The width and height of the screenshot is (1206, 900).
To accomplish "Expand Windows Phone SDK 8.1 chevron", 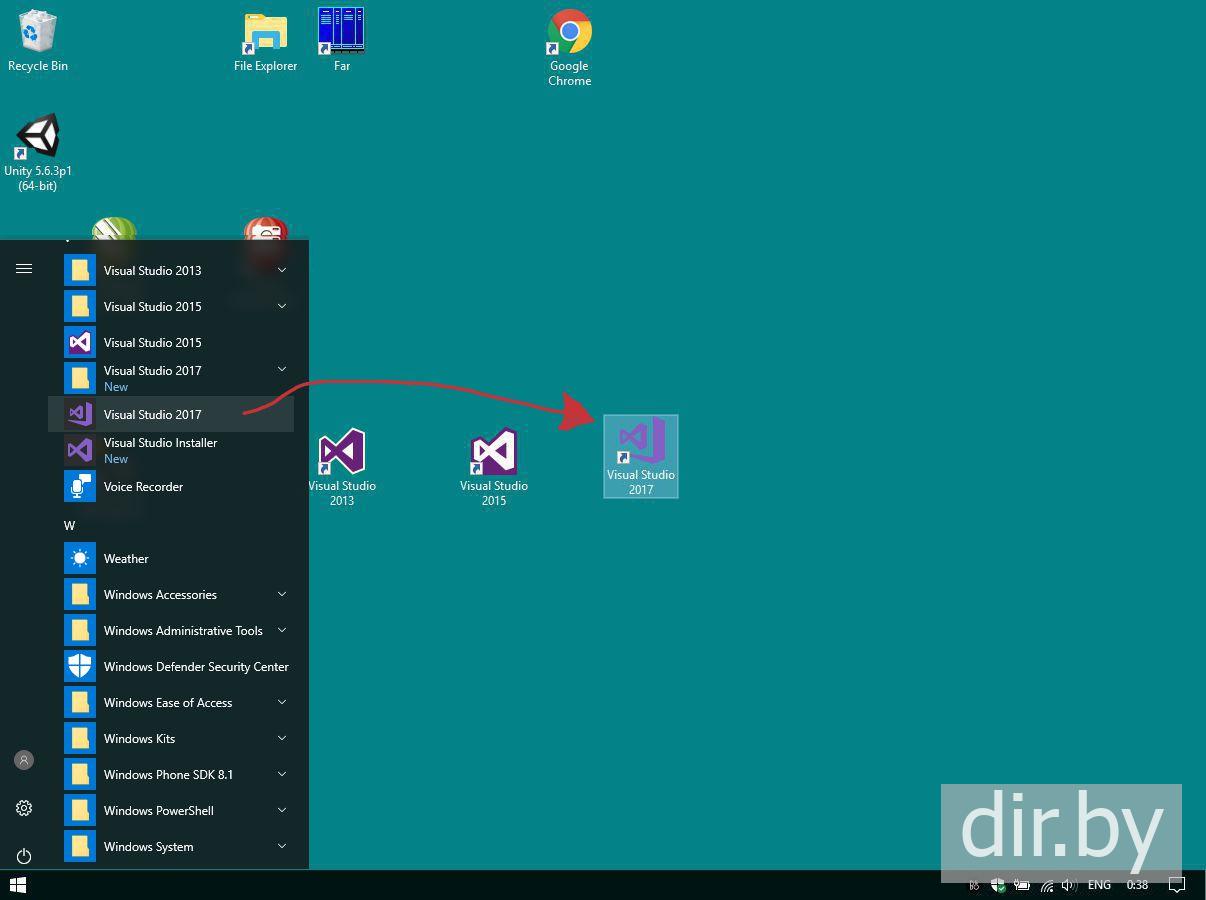I will (x=282, y=774).
